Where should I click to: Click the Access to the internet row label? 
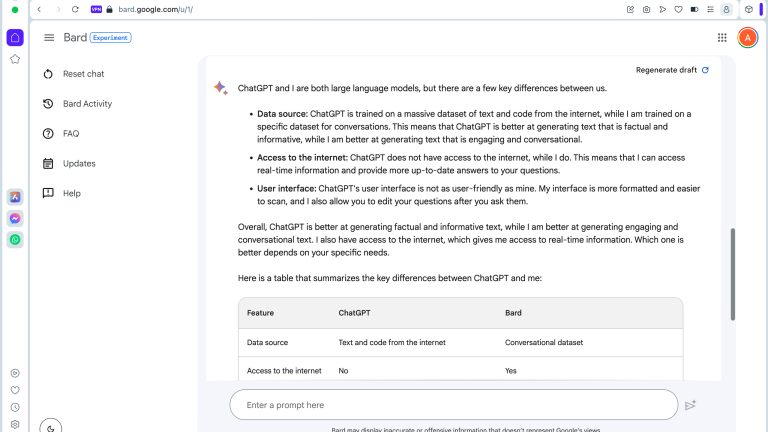coord(284,371)
